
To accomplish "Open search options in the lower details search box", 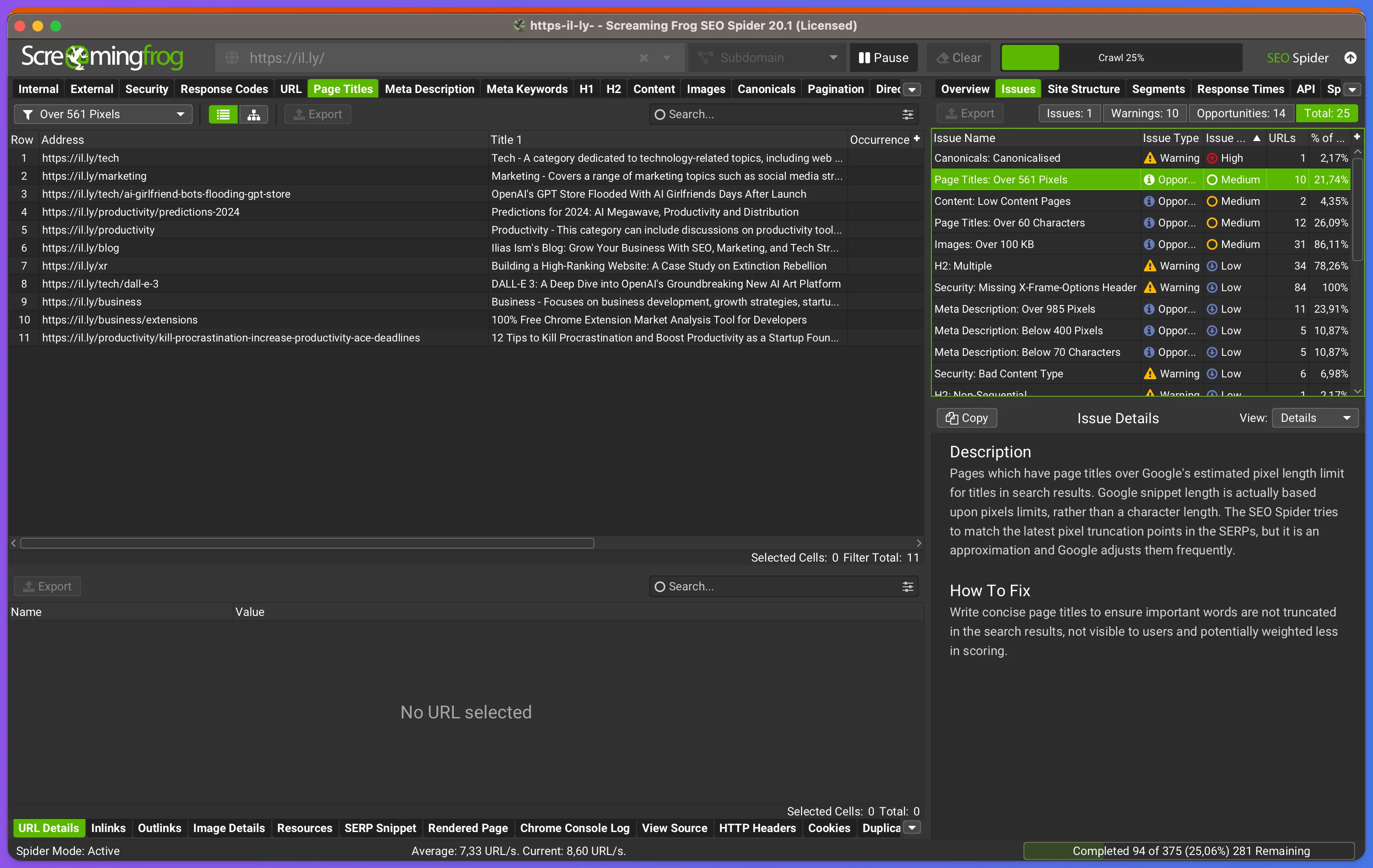I will click(x=908, y=586).
